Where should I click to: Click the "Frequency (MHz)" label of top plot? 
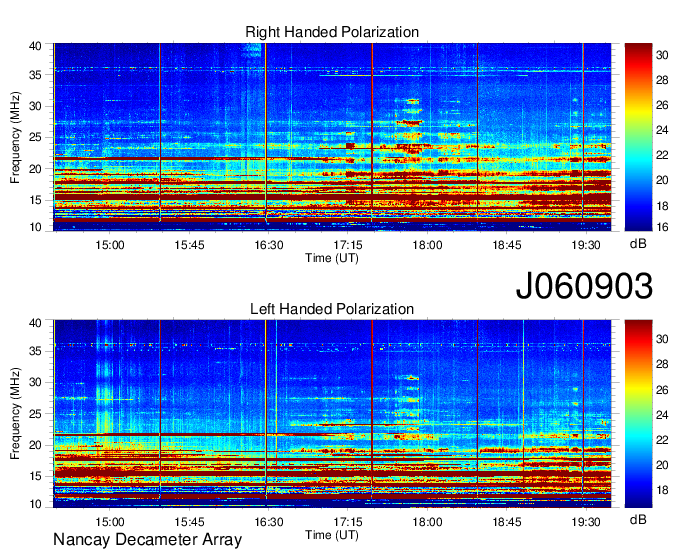pyautogui.click(x=15, y=137)
